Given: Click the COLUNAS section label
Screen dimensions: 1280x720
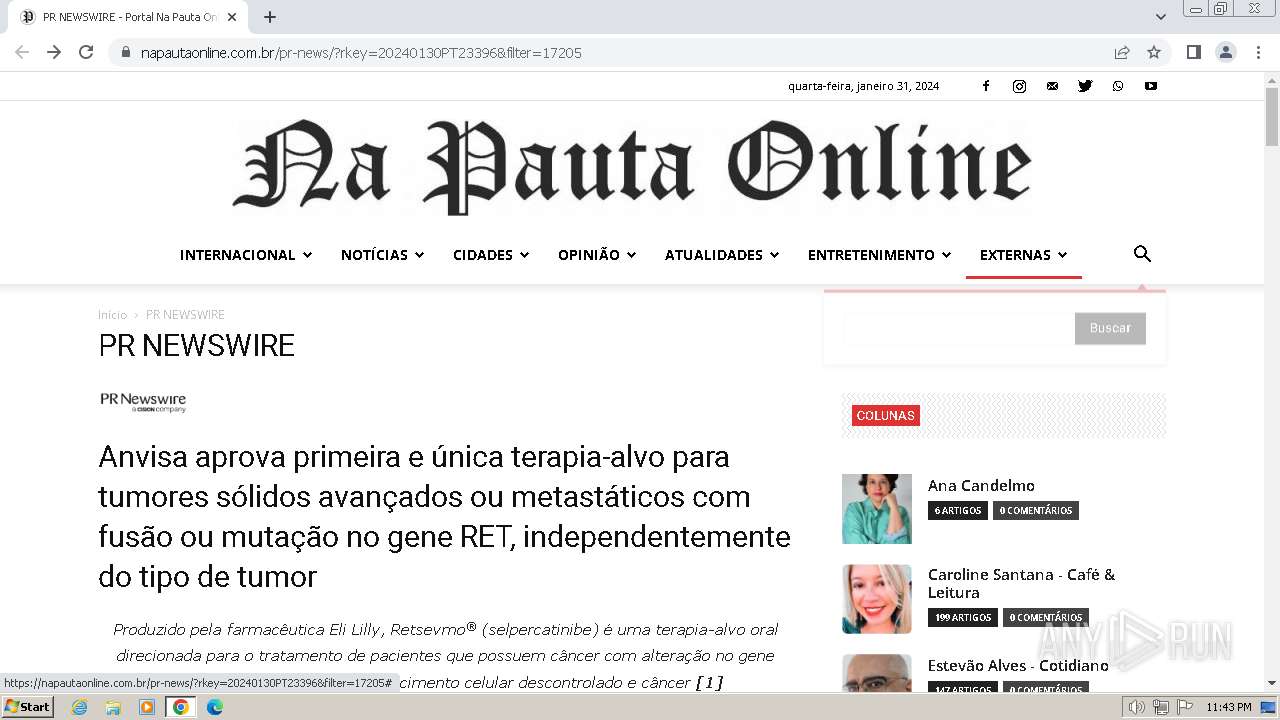Looking at the screenshot, I should [x=886, y=416].
